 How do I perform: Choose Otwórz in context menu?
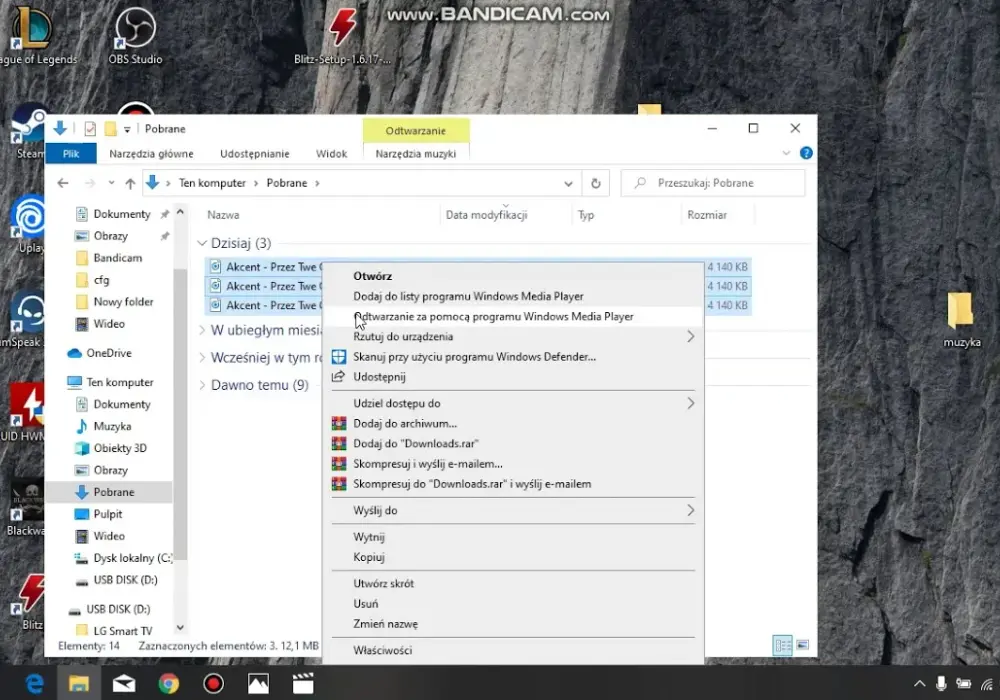pyautogui.click(x=513, y=276)
